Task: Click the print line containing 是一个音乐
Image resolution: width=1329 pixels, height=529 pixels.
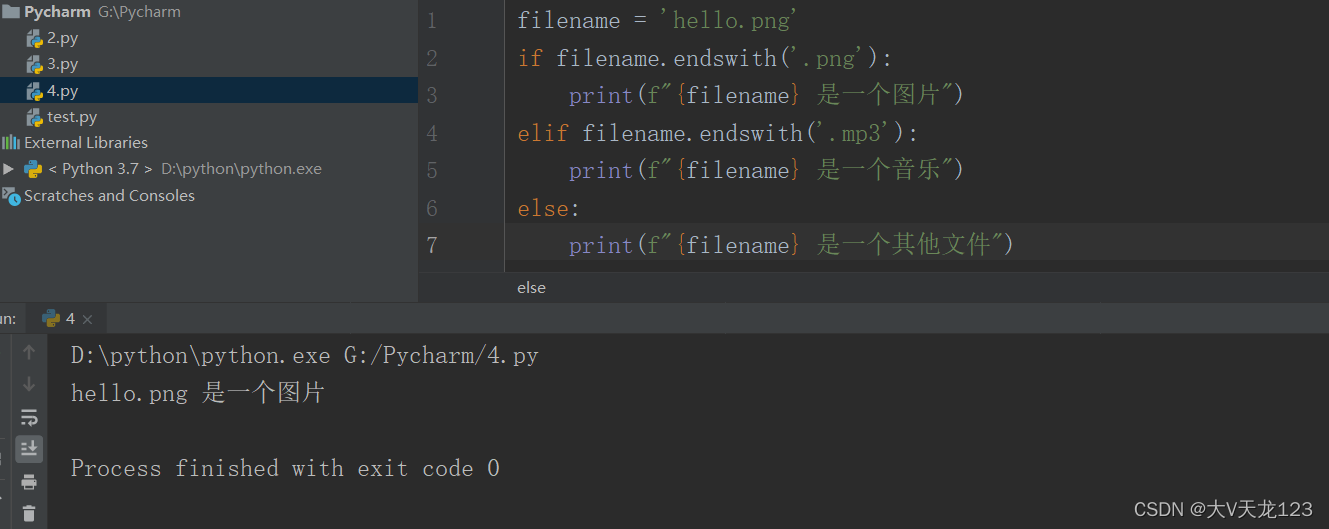Action: (766, 170)
